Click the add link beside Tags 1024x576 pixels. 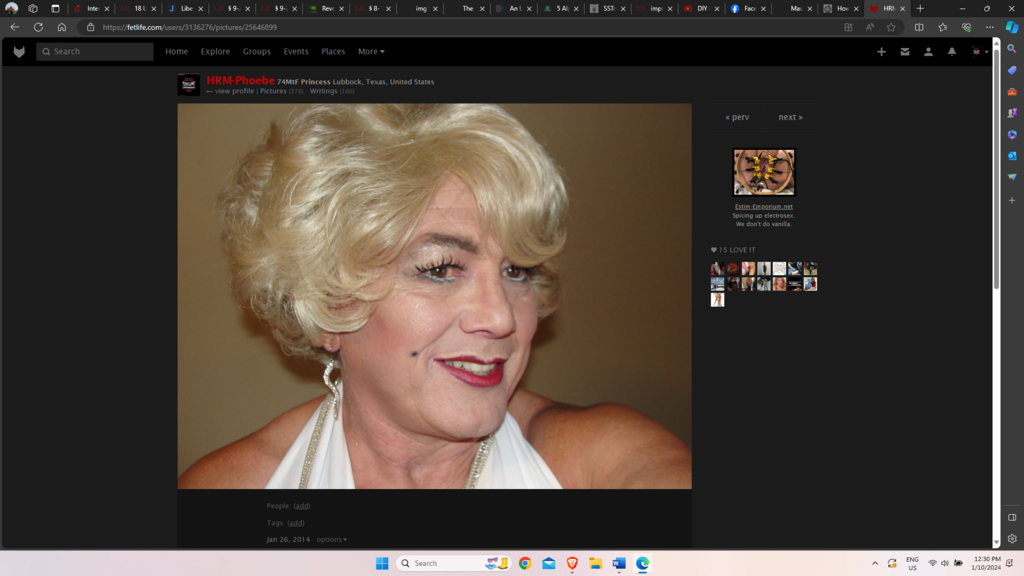coord(296,523)
